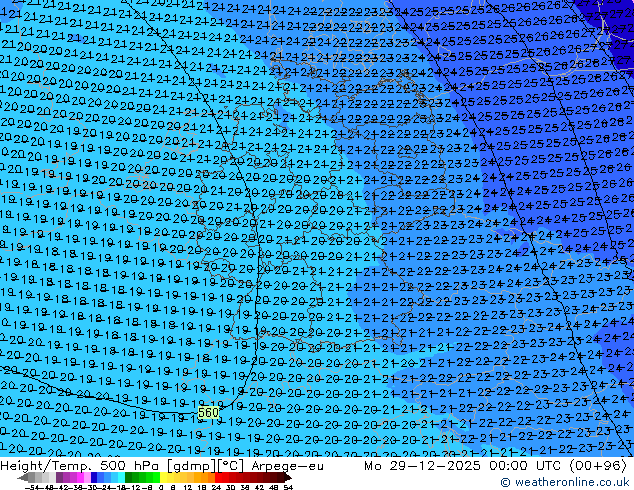This screenshot has height=490, width=634.
Task: Click the gray left arrow end of legend
Action: pos(23,478)
